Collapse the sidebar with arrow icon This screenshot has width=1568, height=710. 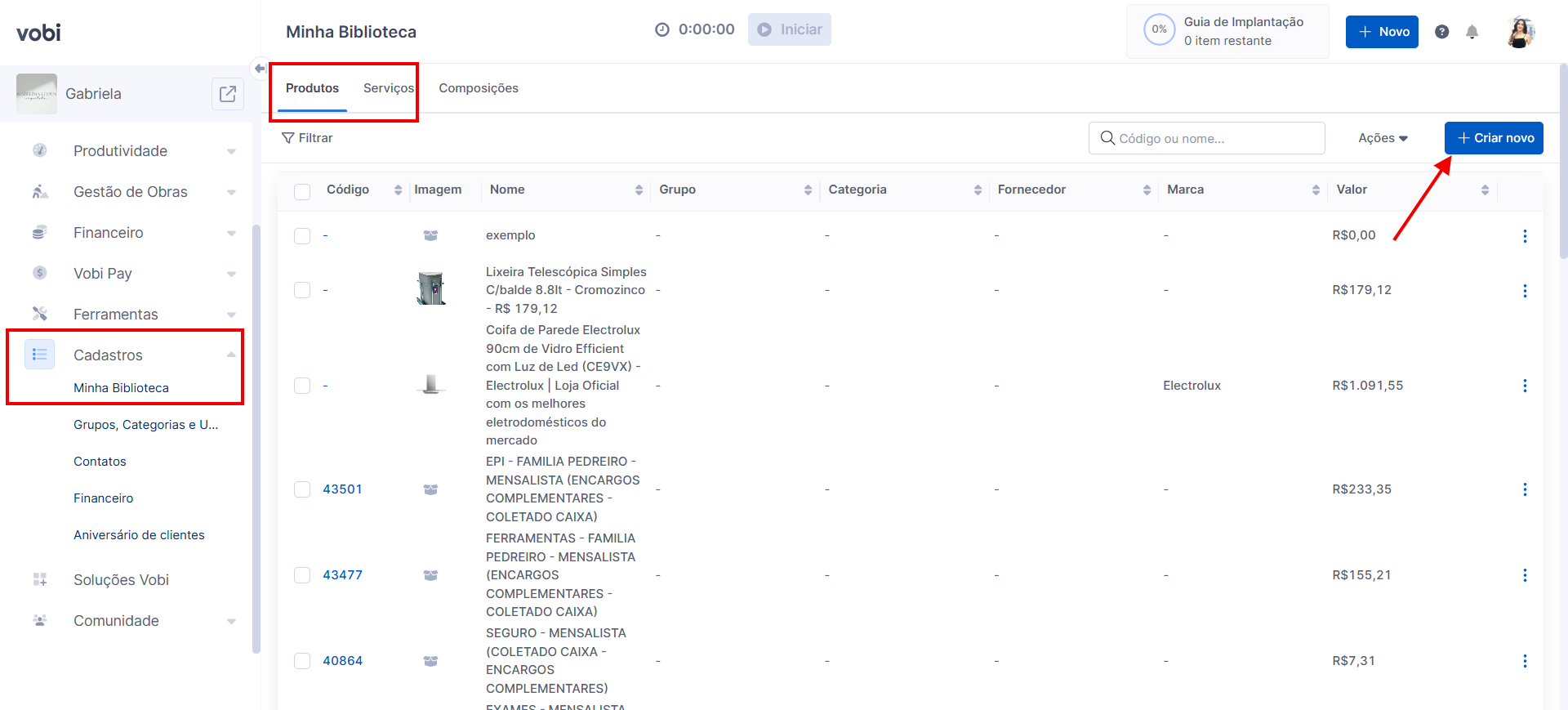[x=260, y=69]
